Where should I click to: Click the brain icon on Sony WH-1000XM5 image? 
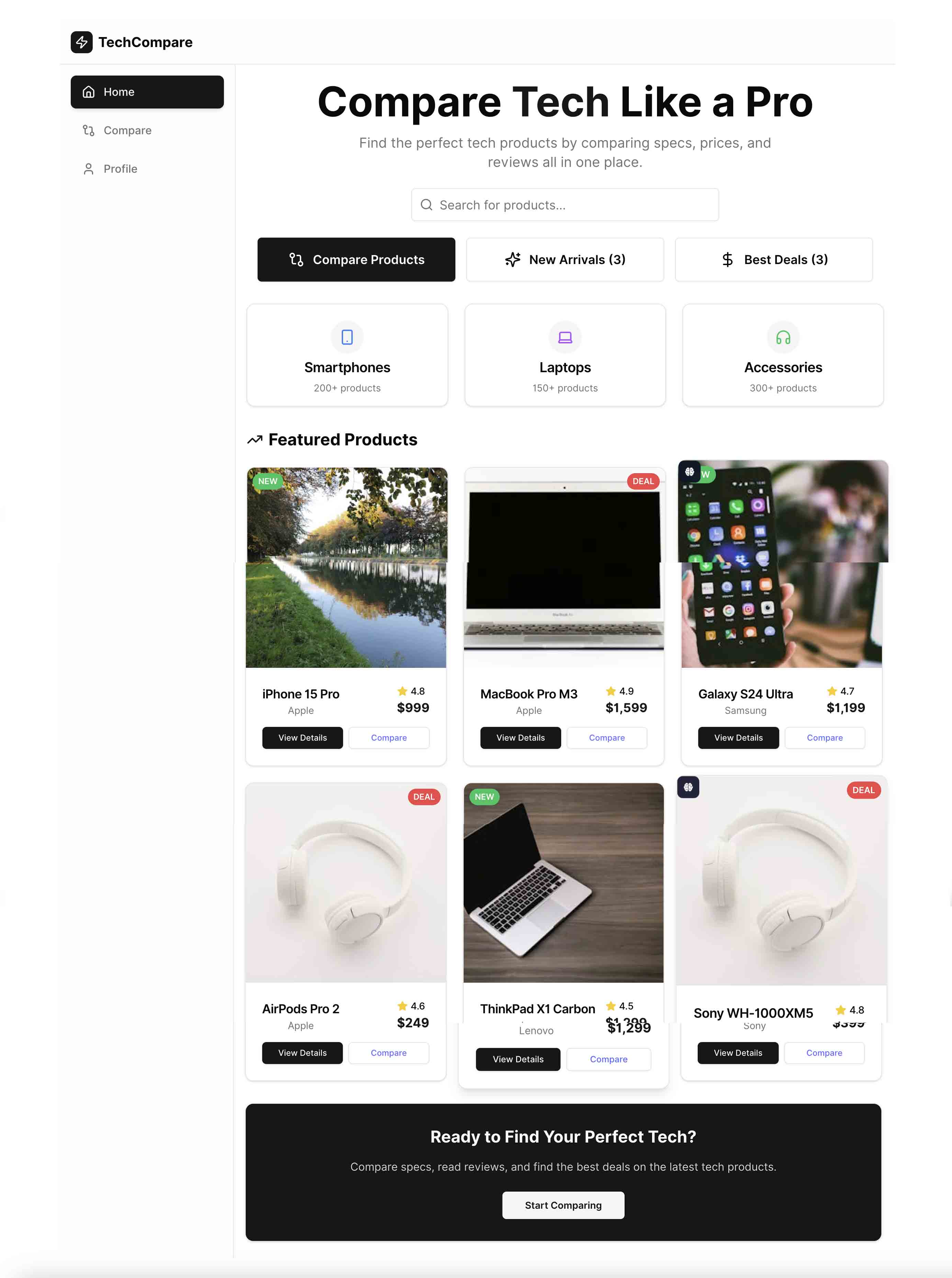tap(688, 787)
